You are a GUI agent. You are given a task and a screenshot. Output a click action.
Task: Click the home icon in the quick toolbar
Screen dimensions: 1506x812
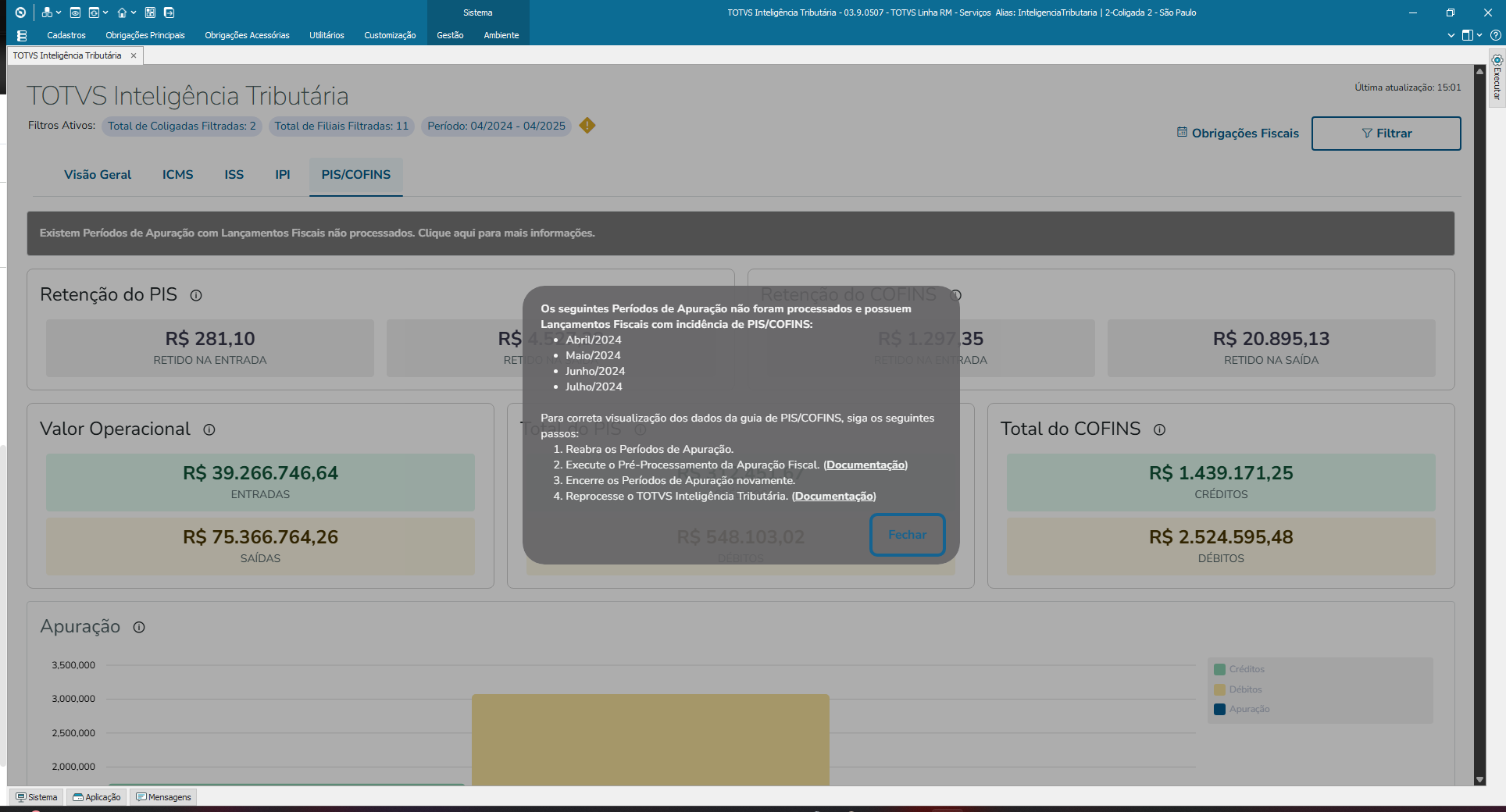click(122, 12)
